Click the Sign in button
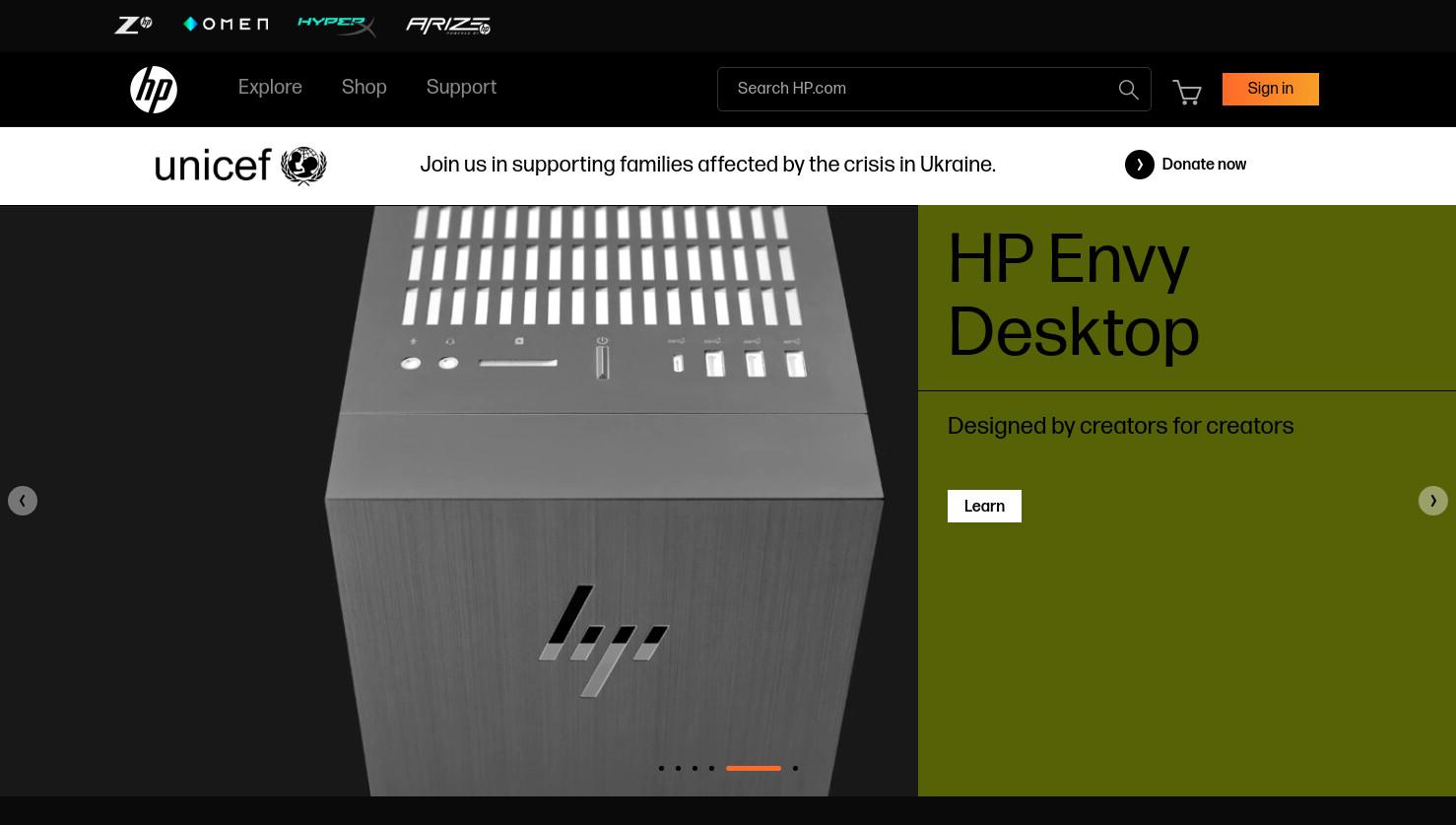Viewport: 1456px width, 825px height. [x=1271, y=89]
